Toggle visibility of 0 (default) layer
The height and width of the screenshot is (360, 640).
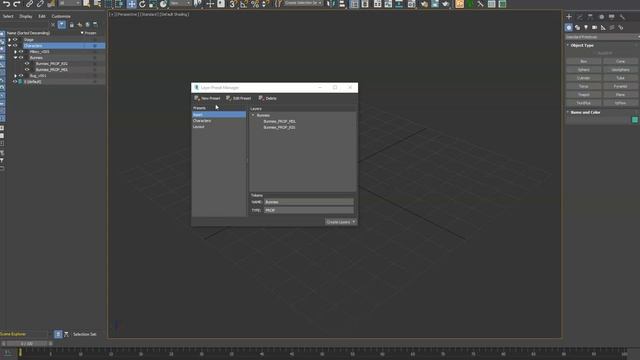tap(15, 82)
